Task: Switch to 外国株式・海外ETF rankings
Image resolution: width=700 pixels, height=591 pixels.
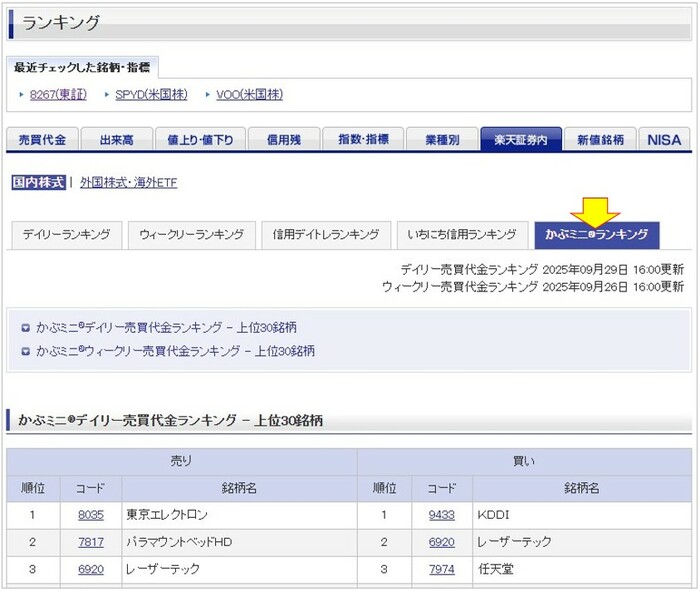Action: pyautogui.click(x=129, y=183)
